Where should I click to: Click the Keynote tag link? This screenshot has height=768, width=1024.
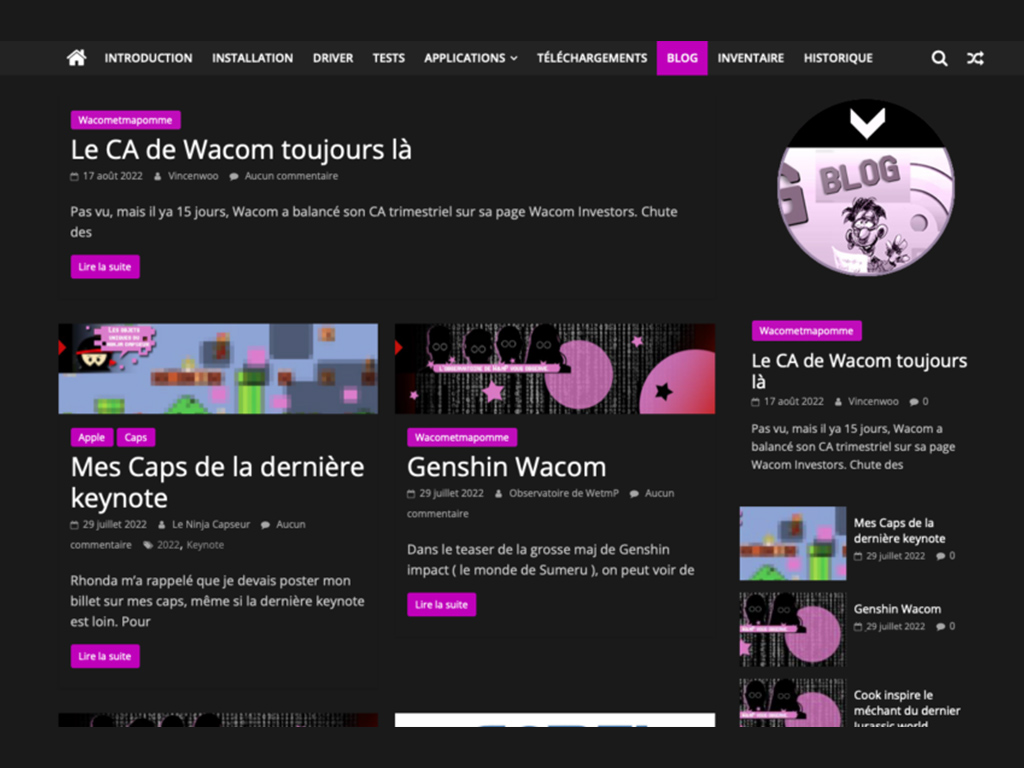point(205,545)
